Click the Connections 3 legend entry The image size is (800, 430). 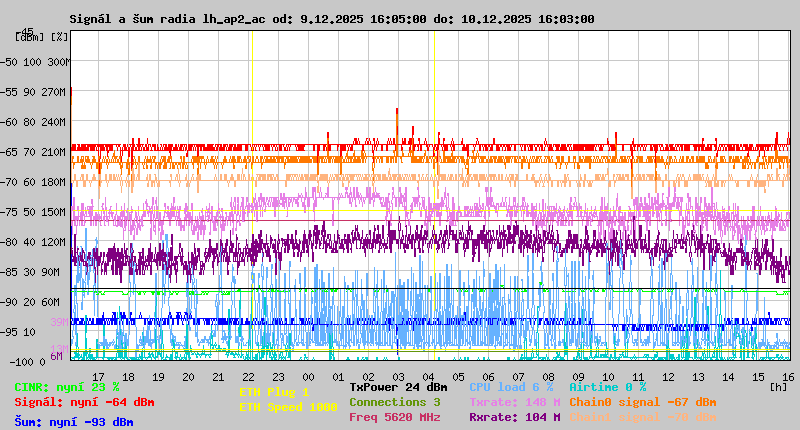[395, 402]
